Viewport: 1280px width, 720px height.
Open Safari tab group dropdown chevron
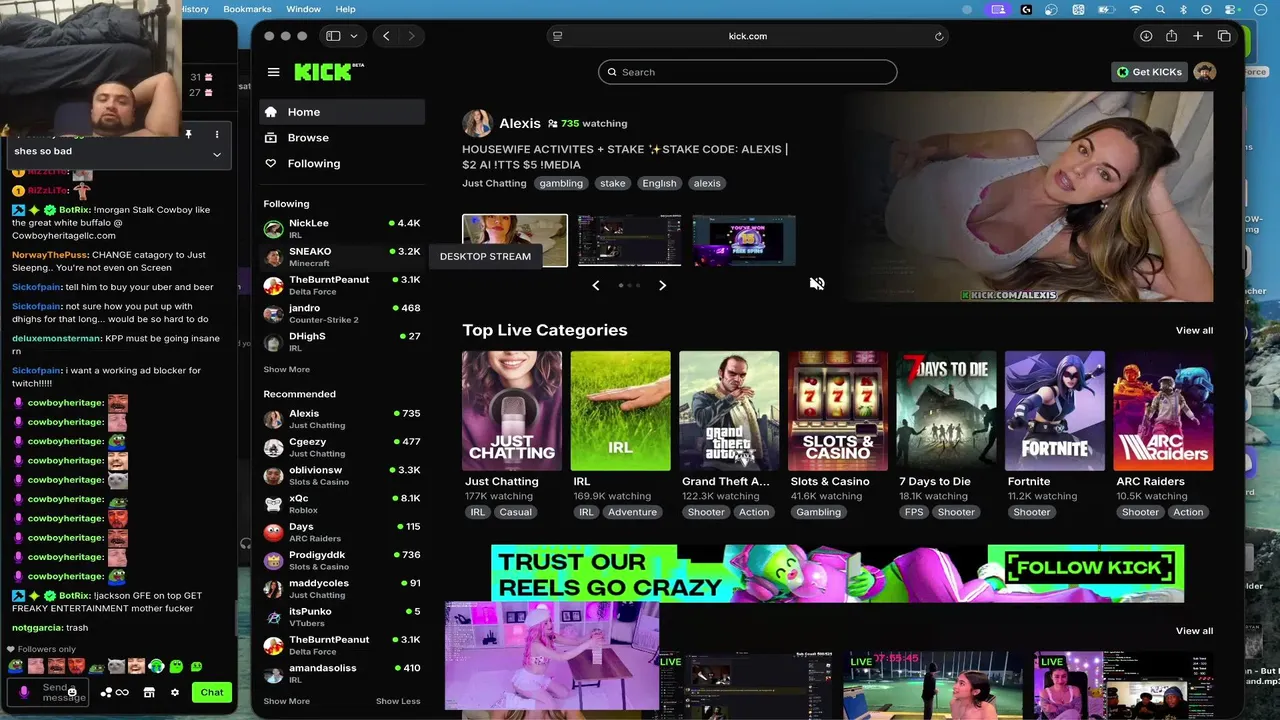coord(354,36)
